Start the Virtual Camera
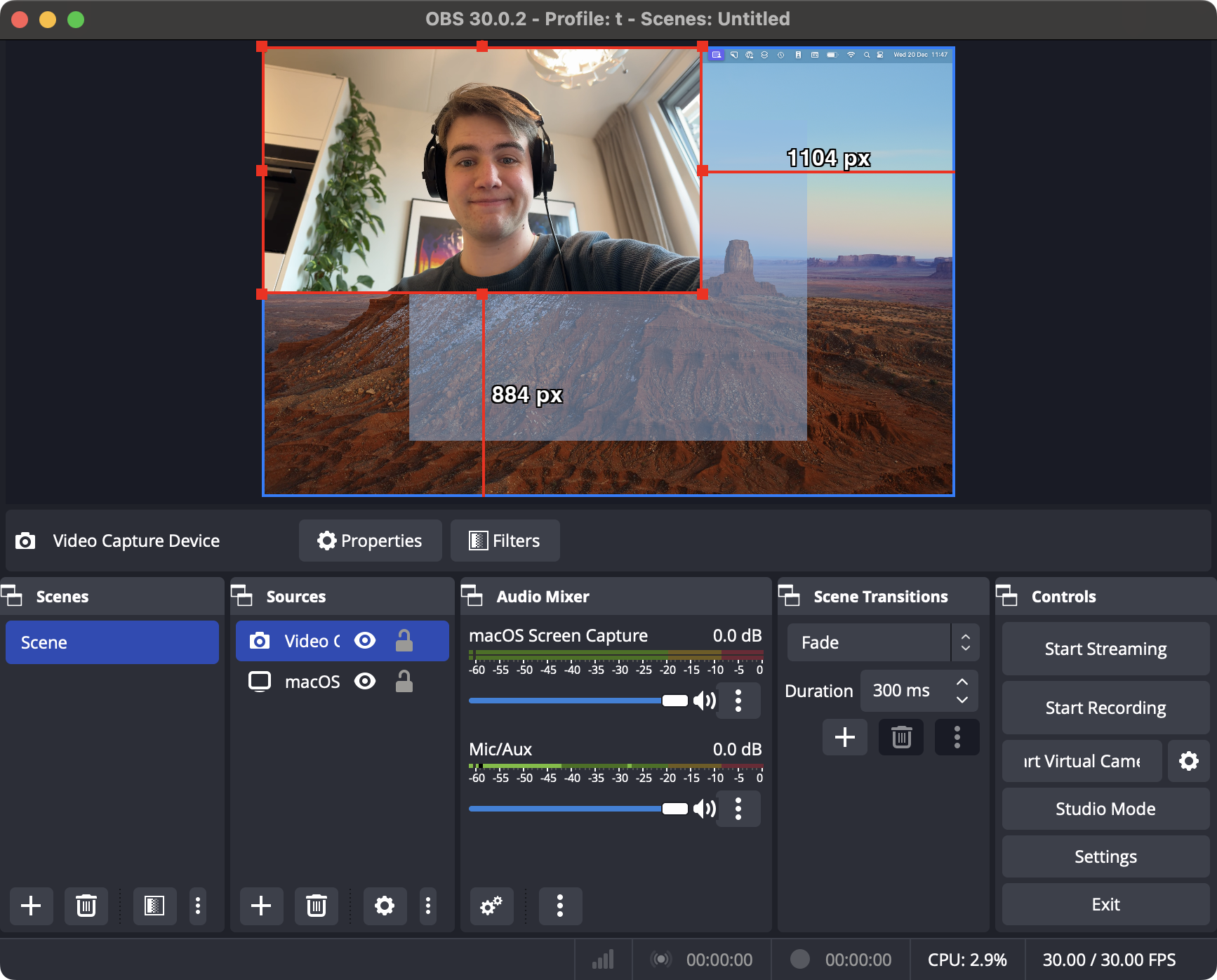 click(x=1082, y=761)
